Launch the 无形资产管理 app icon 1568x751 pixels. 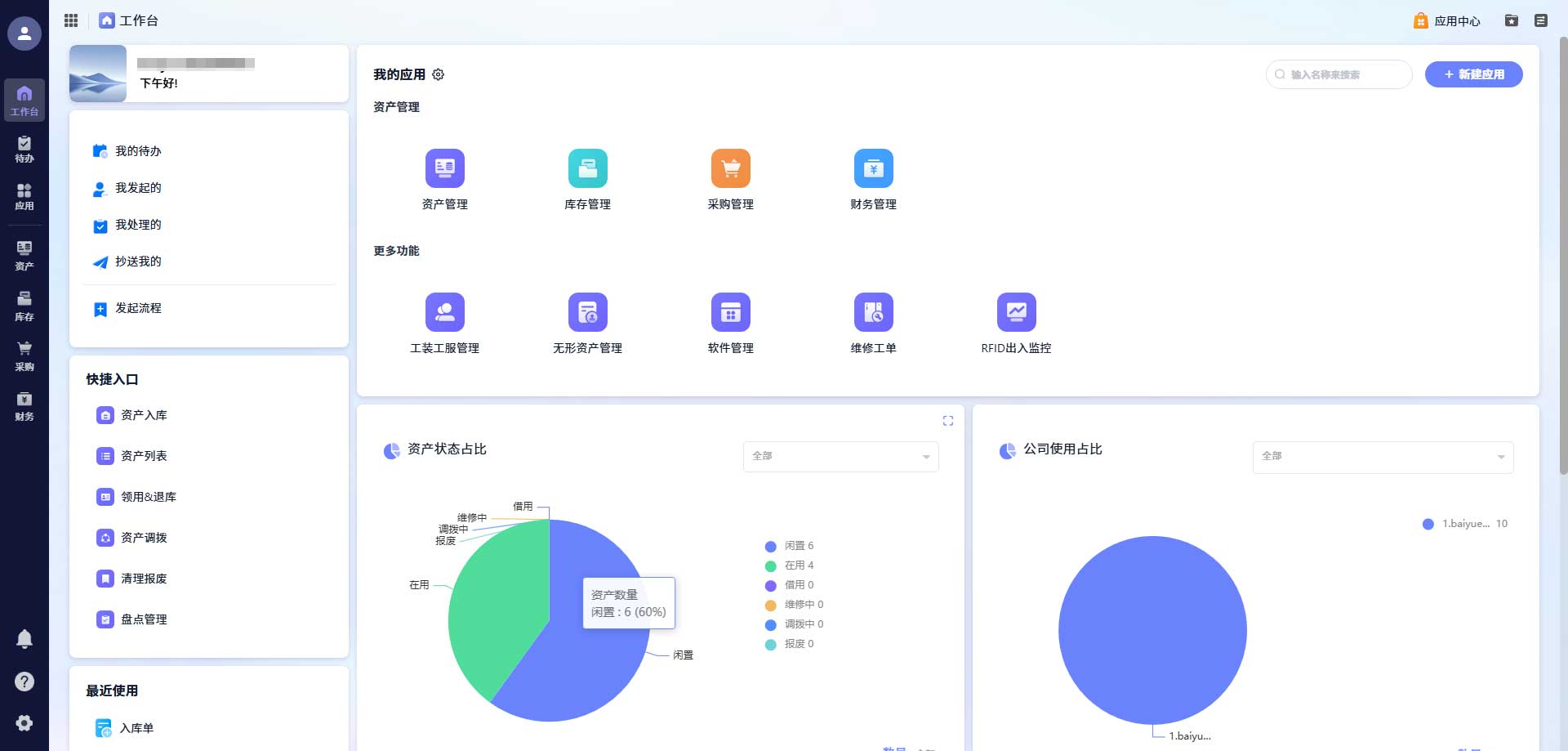coord(588,312)
